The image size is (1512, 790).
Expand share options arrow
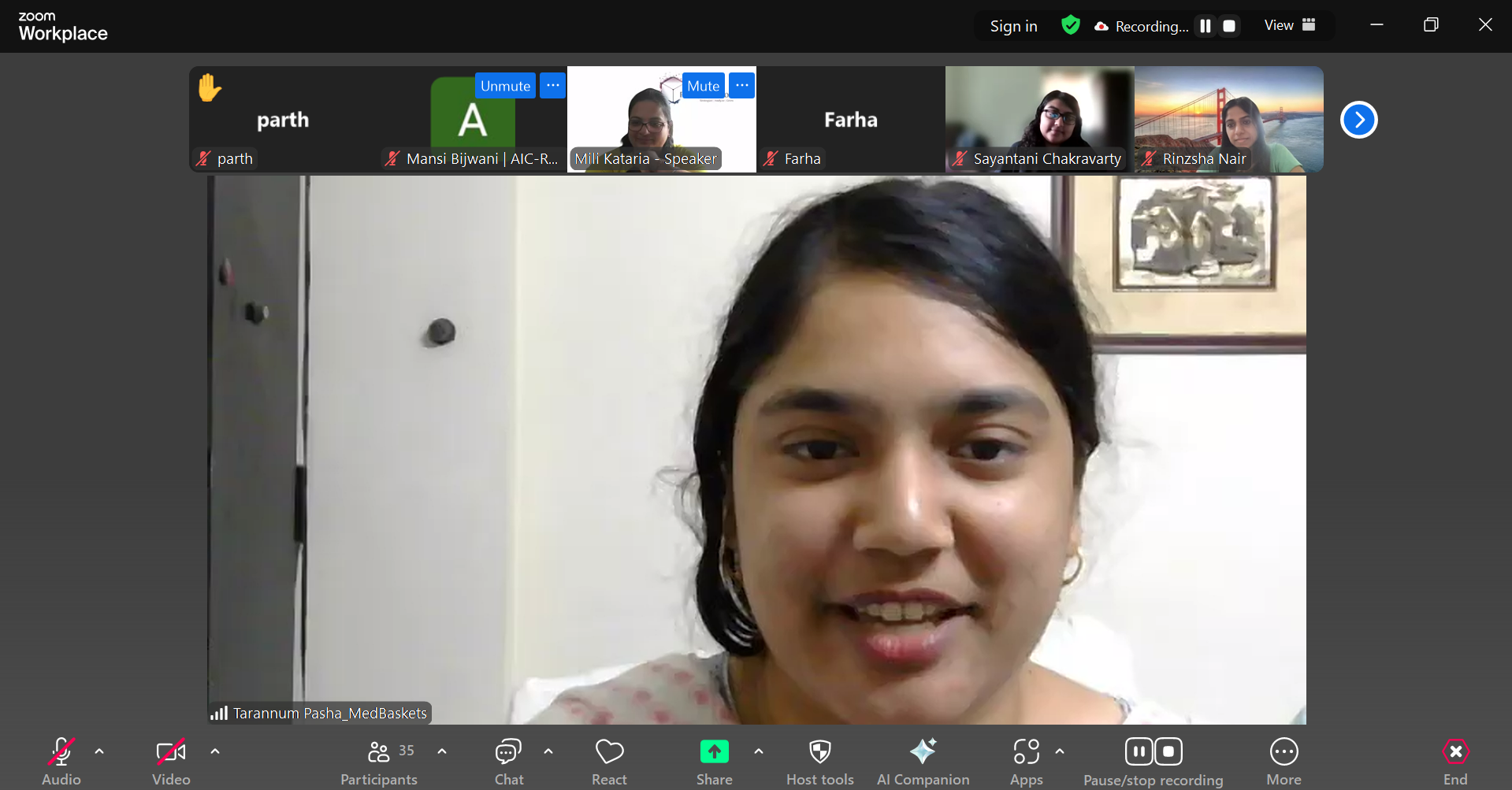[x=759, y=751]
